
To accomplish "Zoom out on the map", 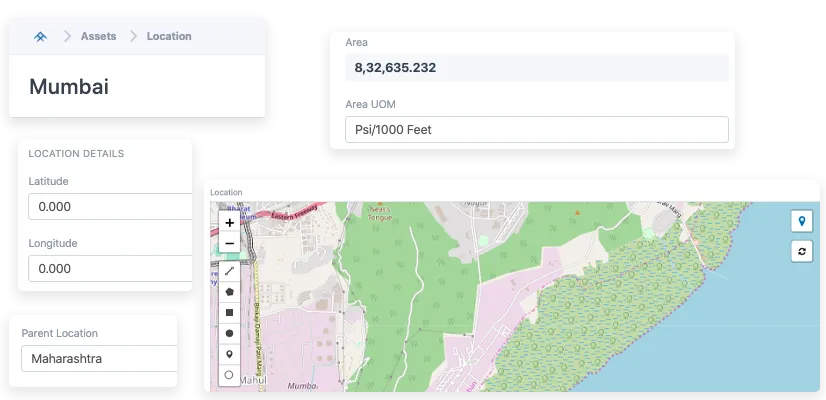I will [230, 243].
